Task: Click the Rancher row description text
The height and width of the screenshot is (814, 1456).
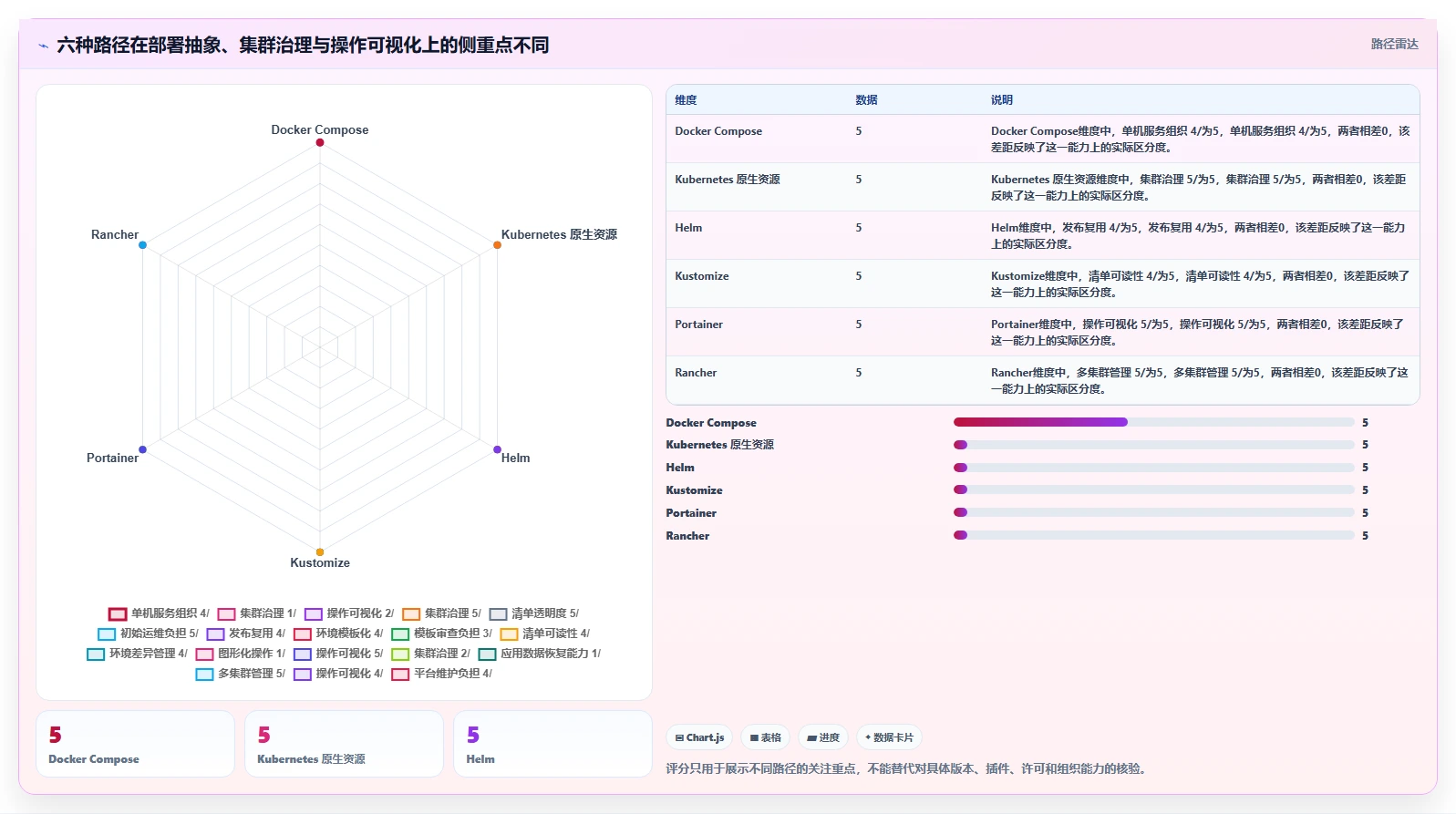Action: click(x=1200, y=381)
